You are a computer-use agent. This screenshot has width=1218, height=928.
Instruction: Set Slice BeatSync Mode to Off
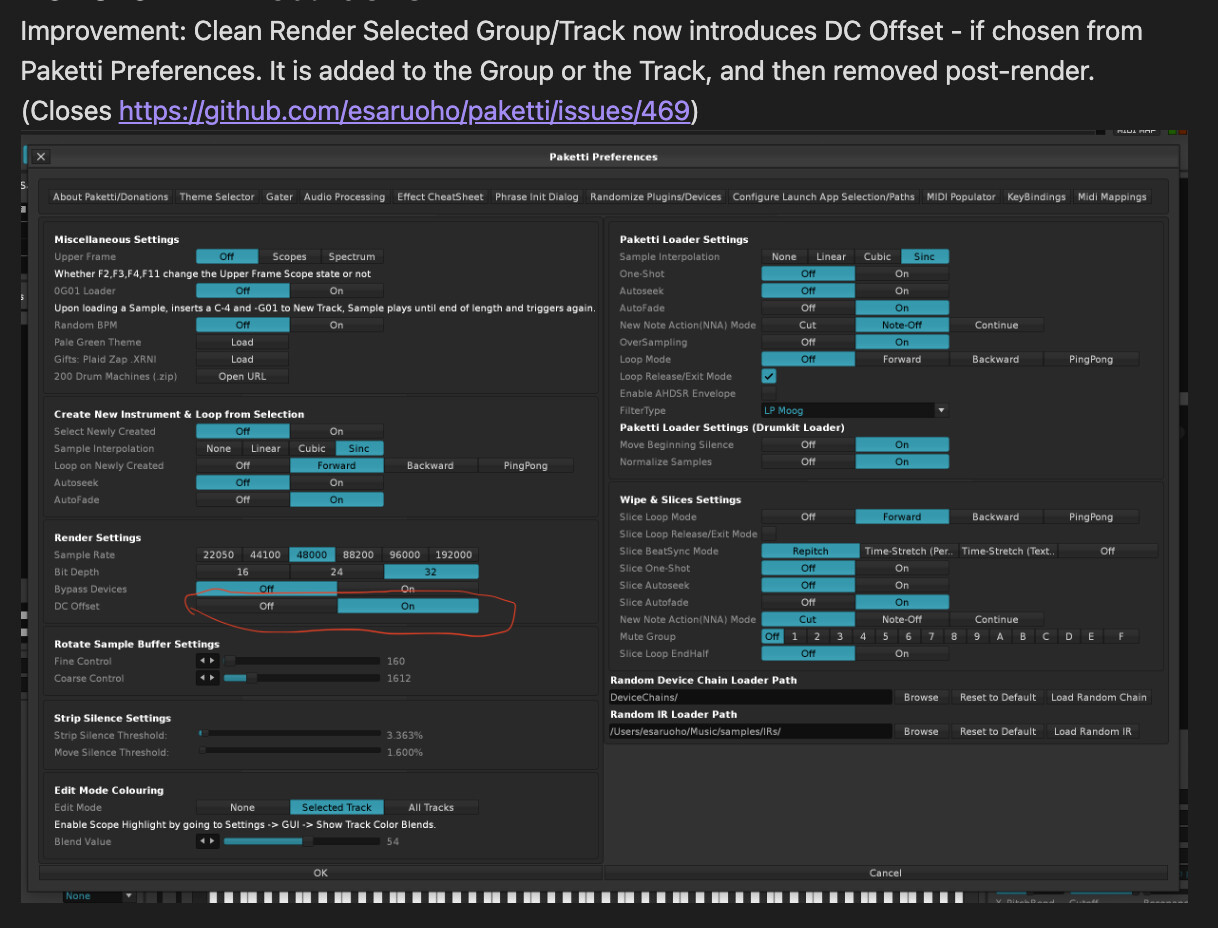[x=1108, y=551]
